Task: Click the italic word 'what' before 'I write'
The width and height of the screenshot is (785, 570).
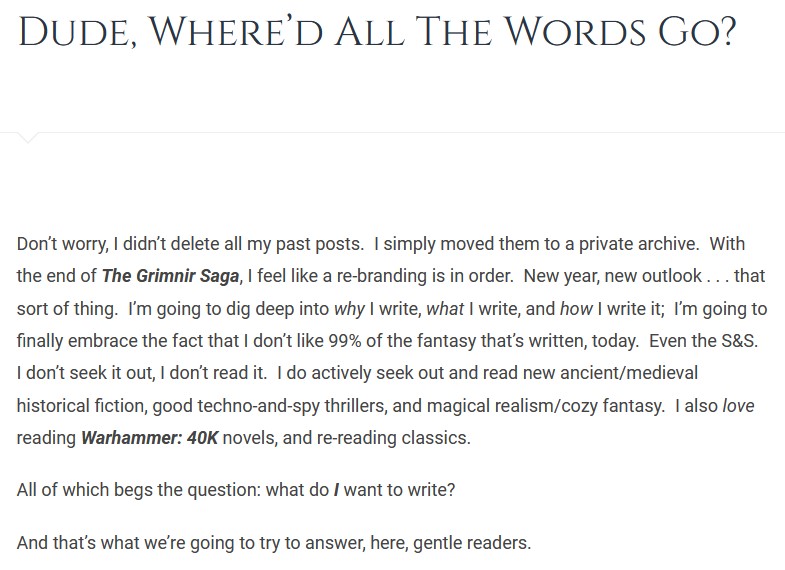Action: tap(445, 309)
